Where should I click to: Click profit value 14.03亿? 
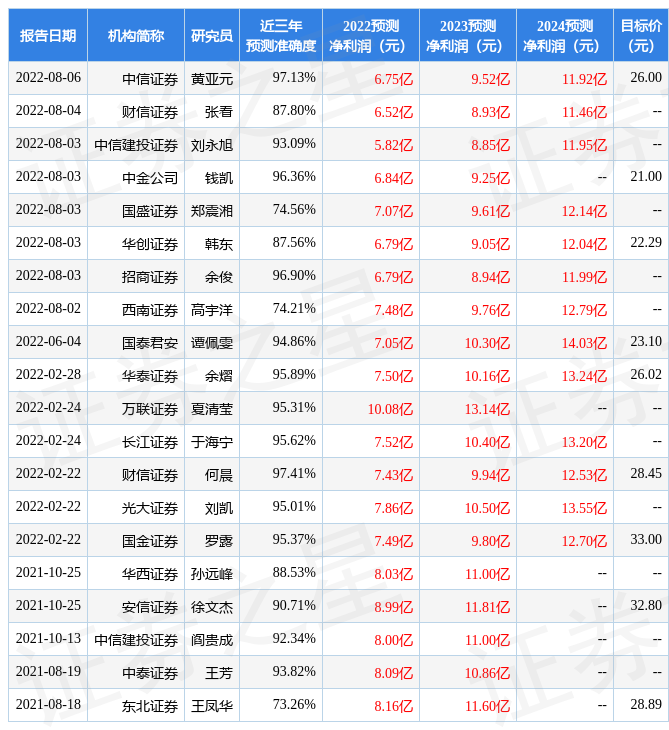(584, 343)
